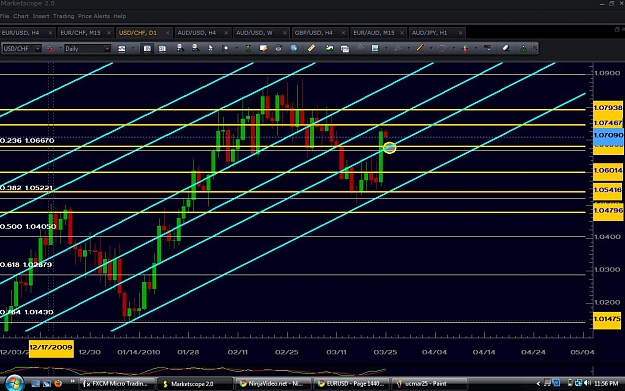
Task: Click the 1.01475 price label
Action: click(x=607, y=319)
